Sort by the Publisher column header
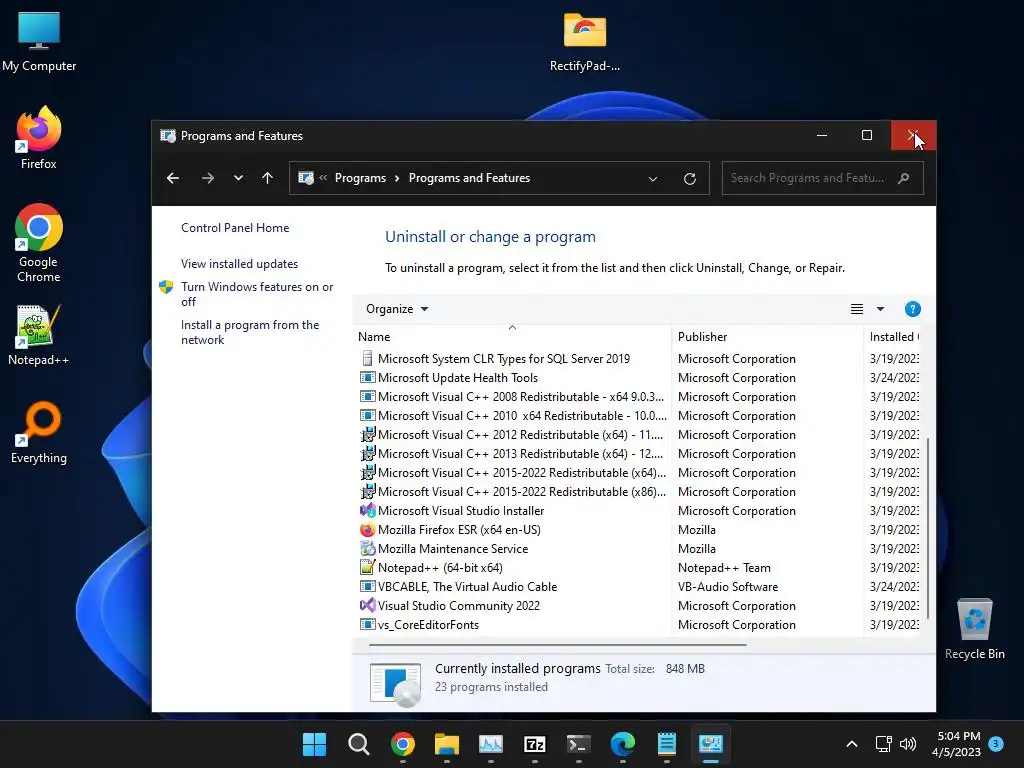The width and height of the screenshot is (1024, 768). pyautogui.click(x=767, y=336)
